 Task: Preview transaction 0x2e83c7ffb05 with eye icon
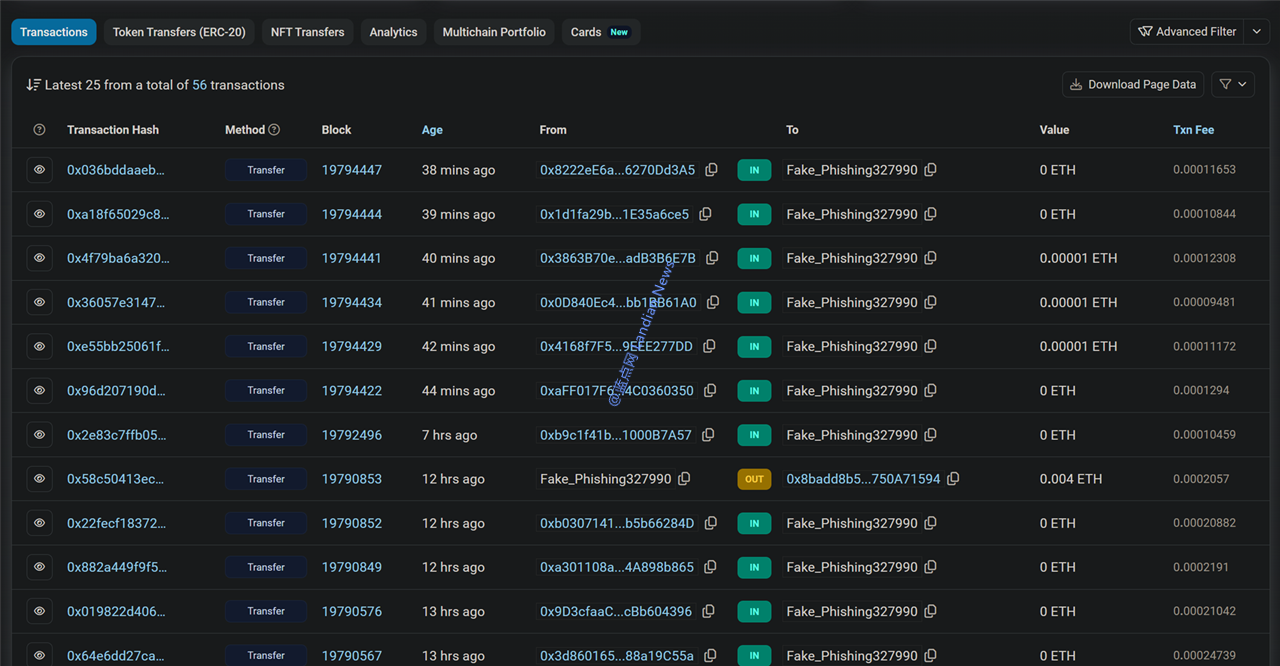pyautogui.click(x=39, y=435)
